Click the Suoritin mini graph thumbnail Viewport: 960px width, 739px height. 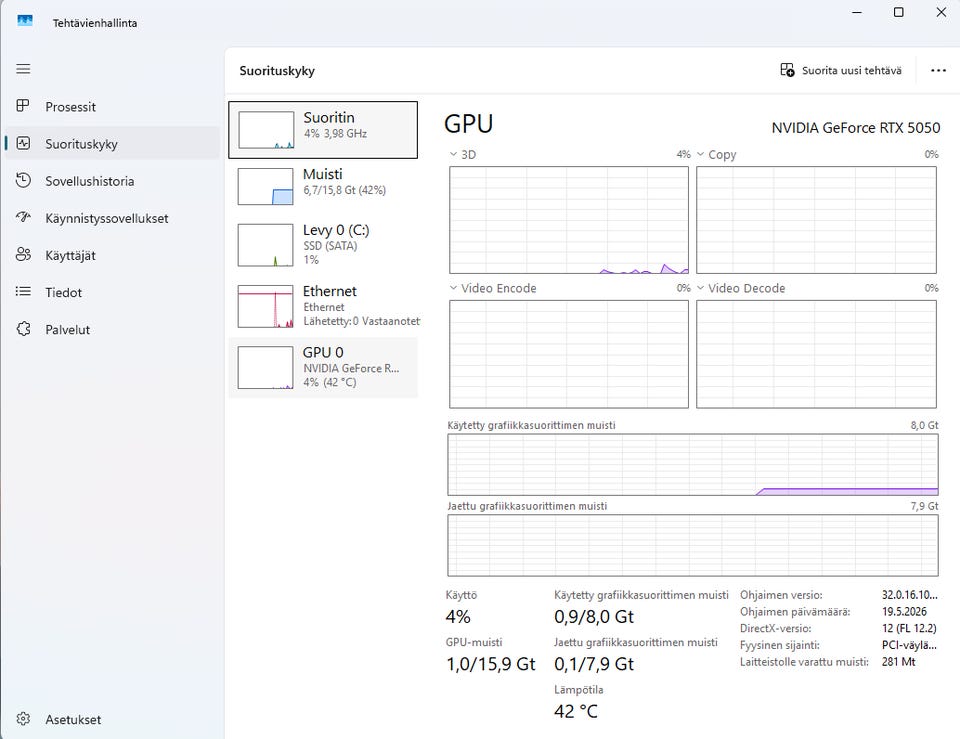point(266,130)
